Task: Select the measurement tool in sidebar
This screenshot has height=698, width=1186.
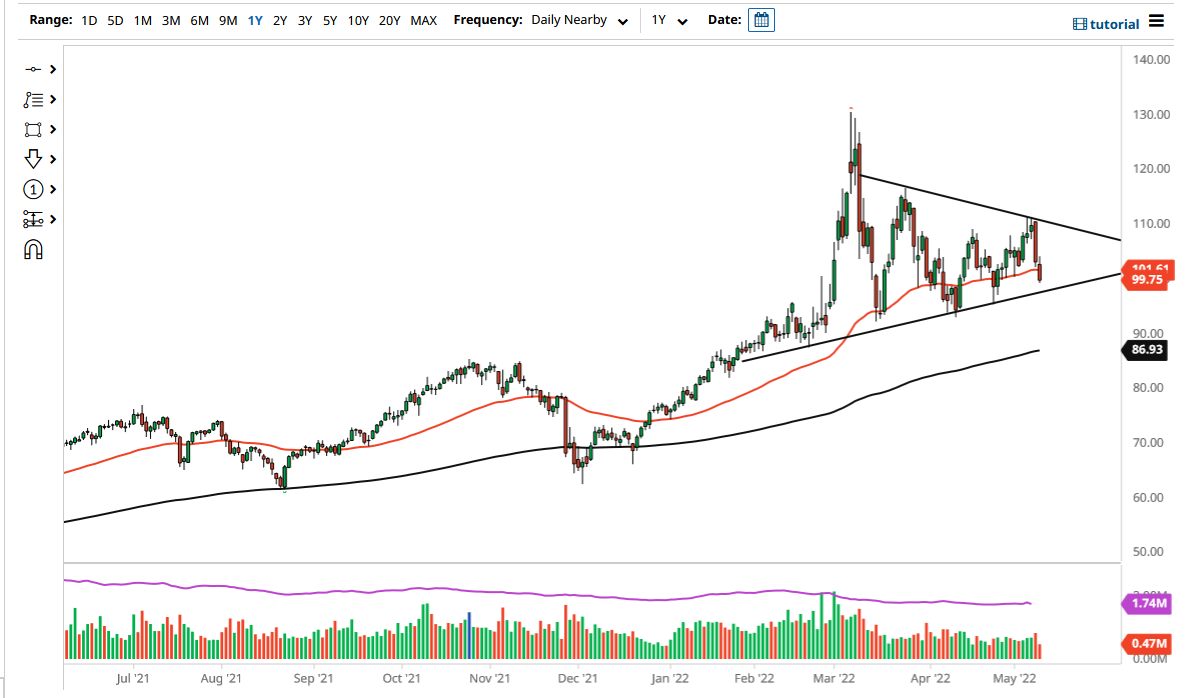Action: 33,219
